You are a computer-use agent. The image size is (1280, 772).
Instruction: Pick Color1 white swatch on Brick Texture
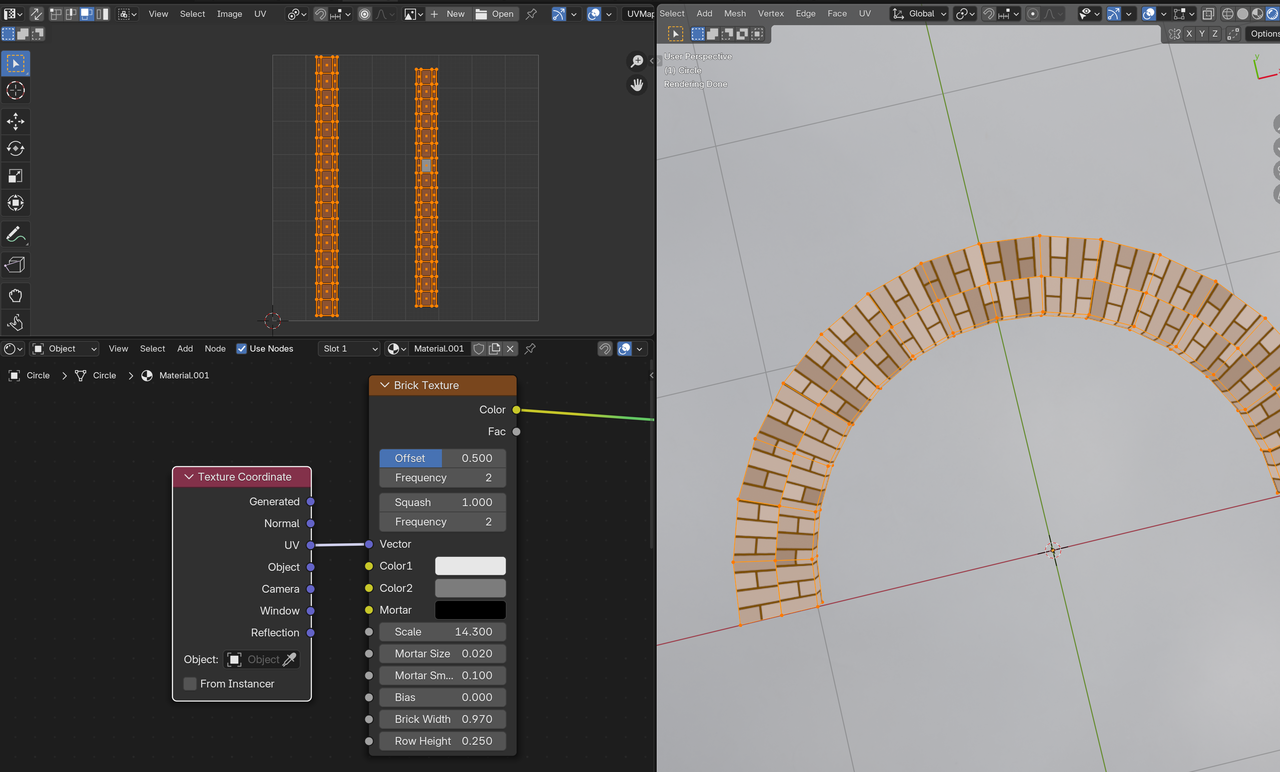tap(470, 566)
